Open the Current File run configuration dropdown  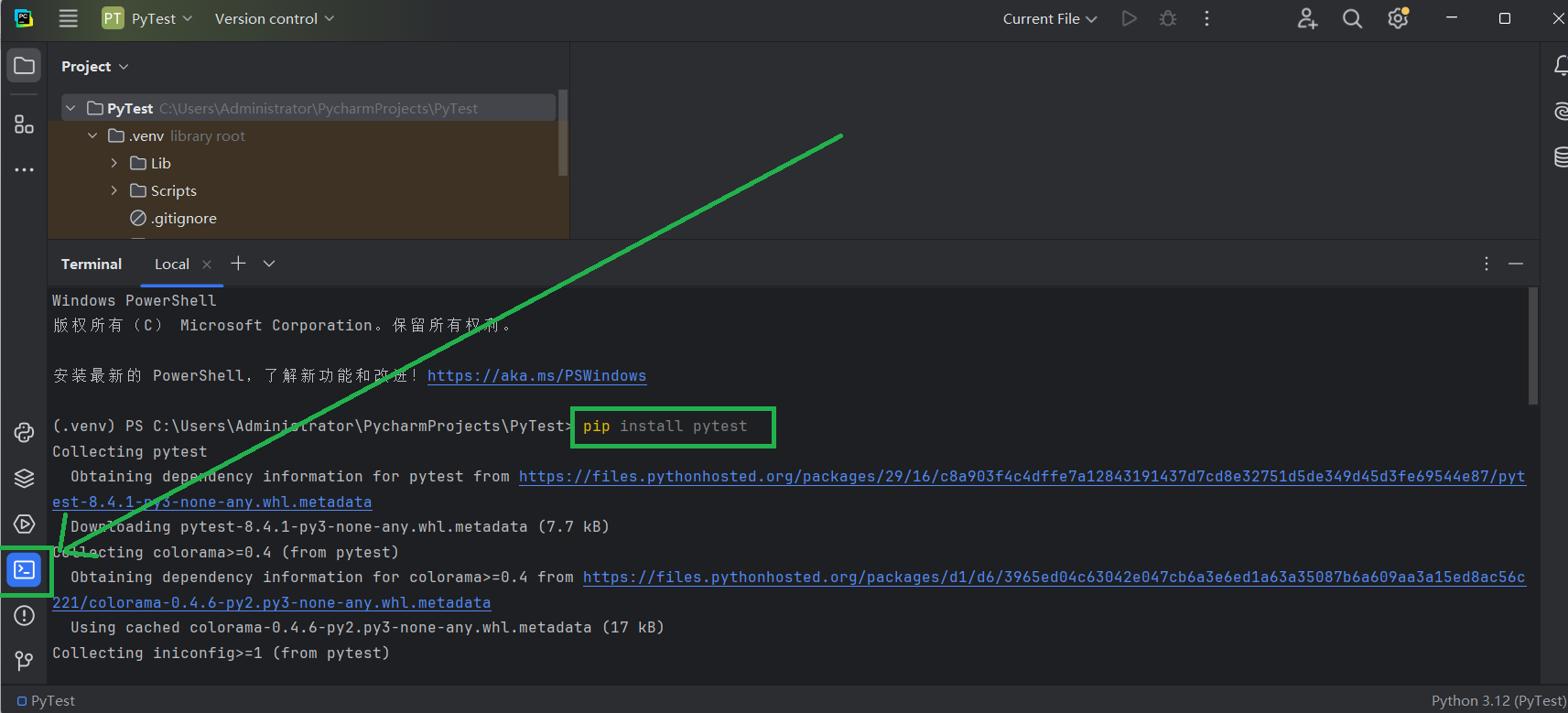click(x=1049, y=18)
